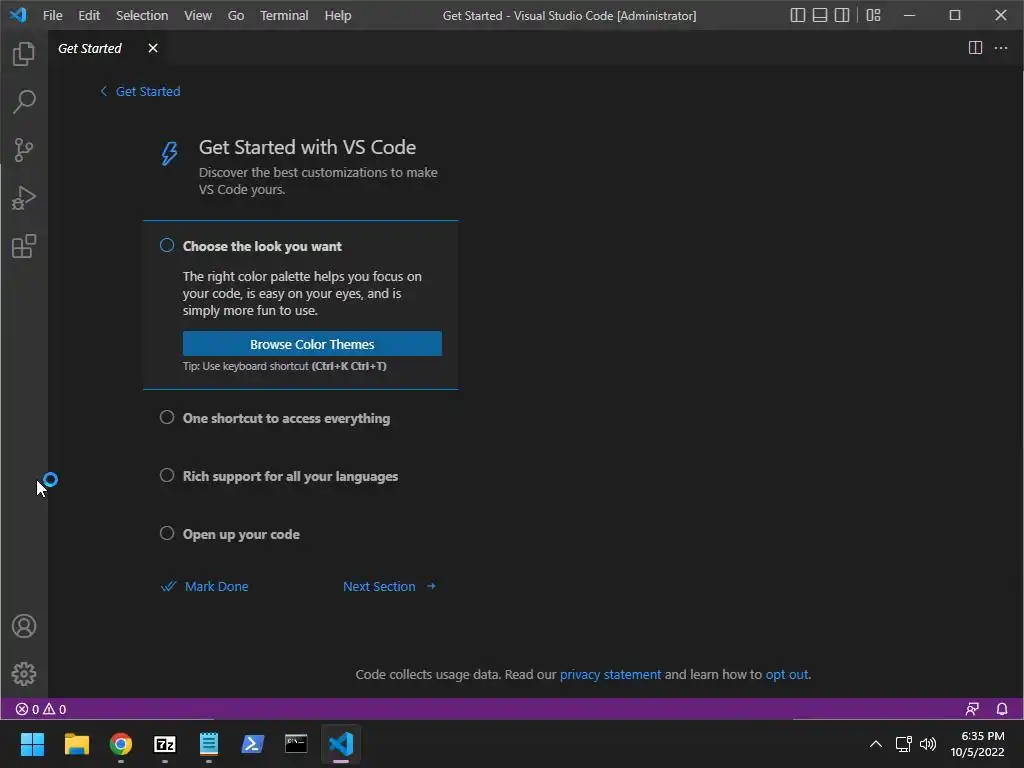Toggle the secondary side bar layout icon
This screenshot has height=768, width=1024.
(842, 15)
